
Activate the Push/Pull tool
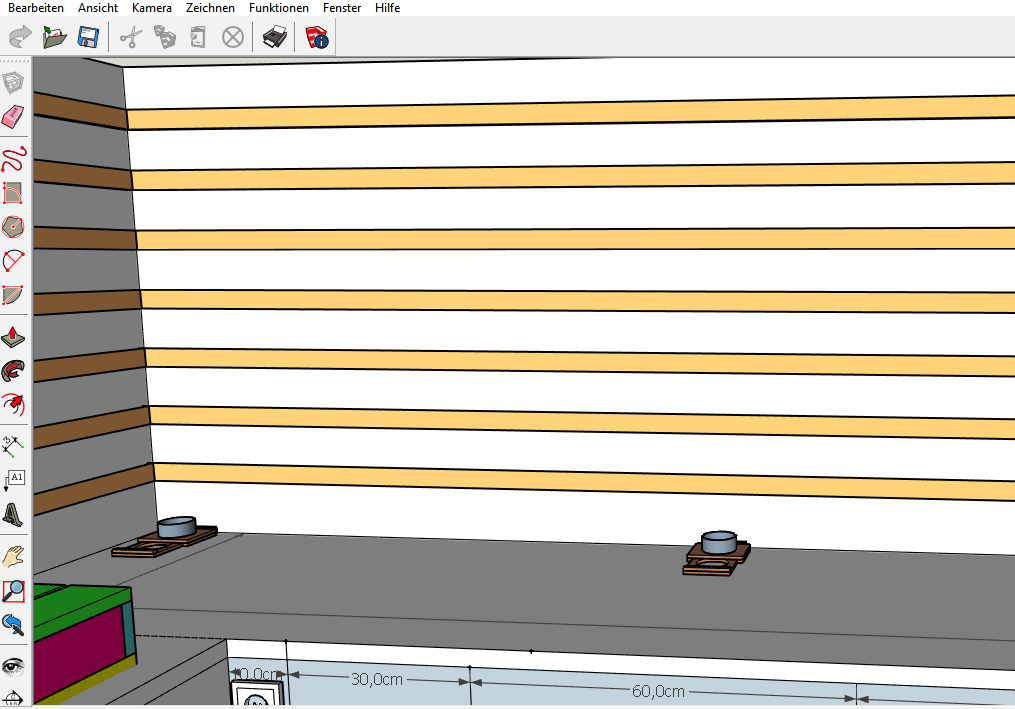[14, 335]
